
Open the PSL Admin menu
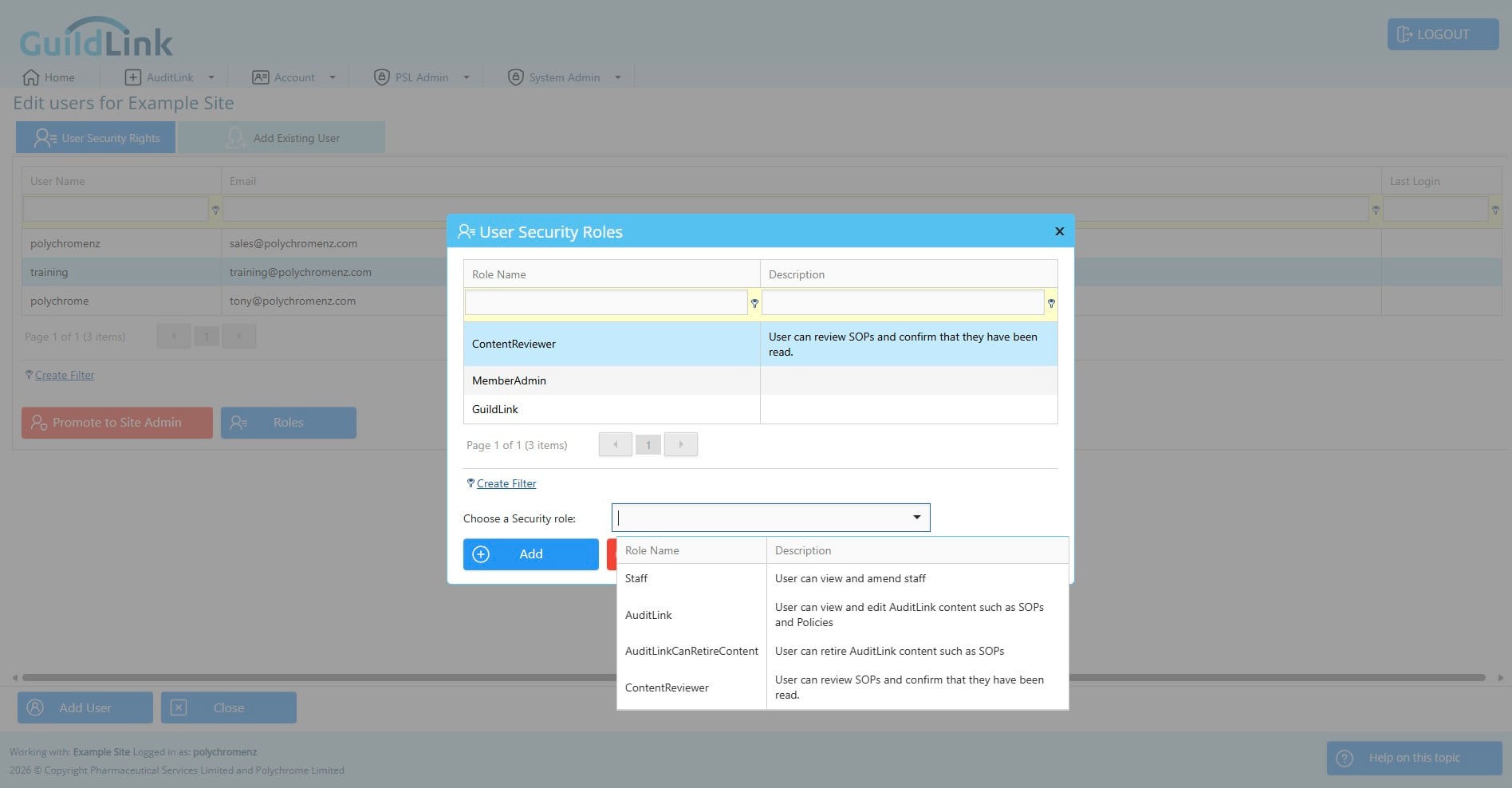point(422,77)
